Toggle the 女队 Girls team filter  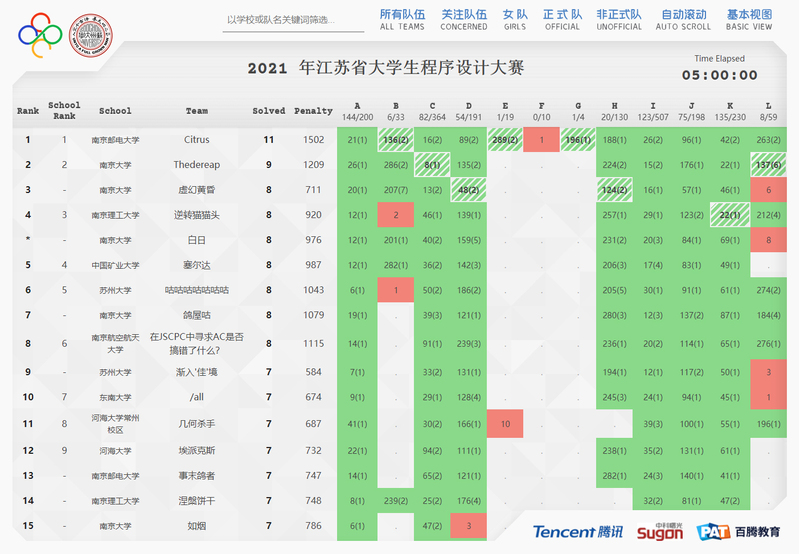click(515, 20)
